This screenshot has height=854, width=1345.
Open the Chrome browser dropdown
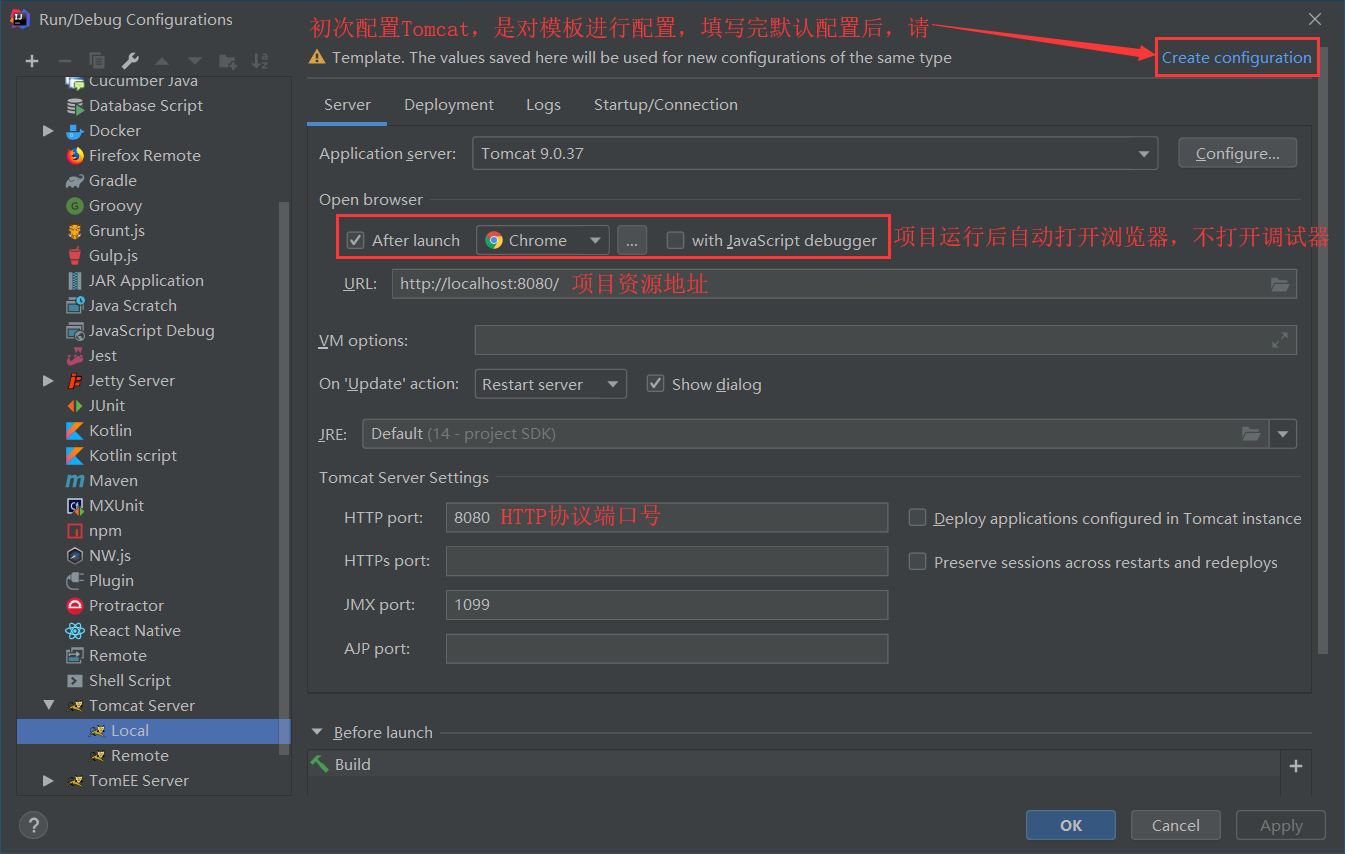543,240
